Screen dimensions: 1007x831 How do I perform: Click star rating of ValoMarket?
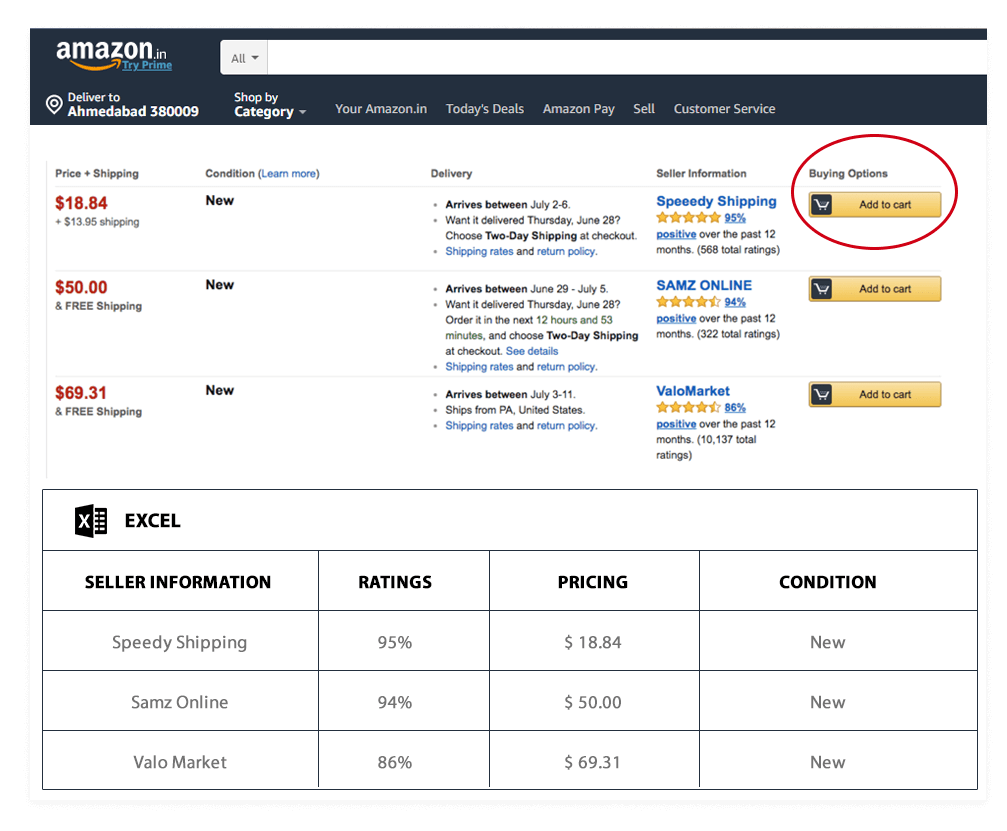pyautogui.click(x=688, y=407)
